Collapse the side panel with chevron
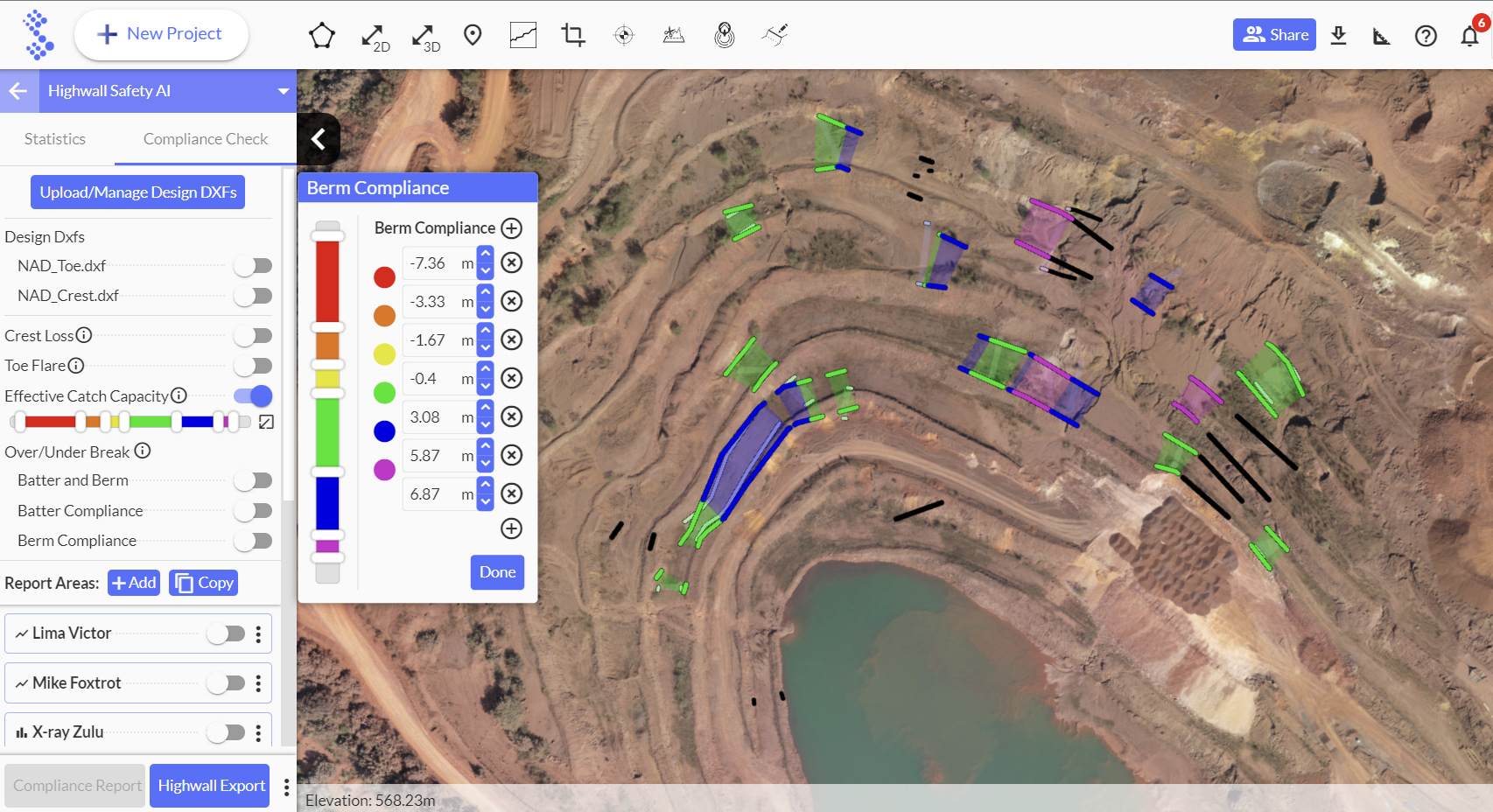This screenshot has width=1493, height=812. (319, 139)
